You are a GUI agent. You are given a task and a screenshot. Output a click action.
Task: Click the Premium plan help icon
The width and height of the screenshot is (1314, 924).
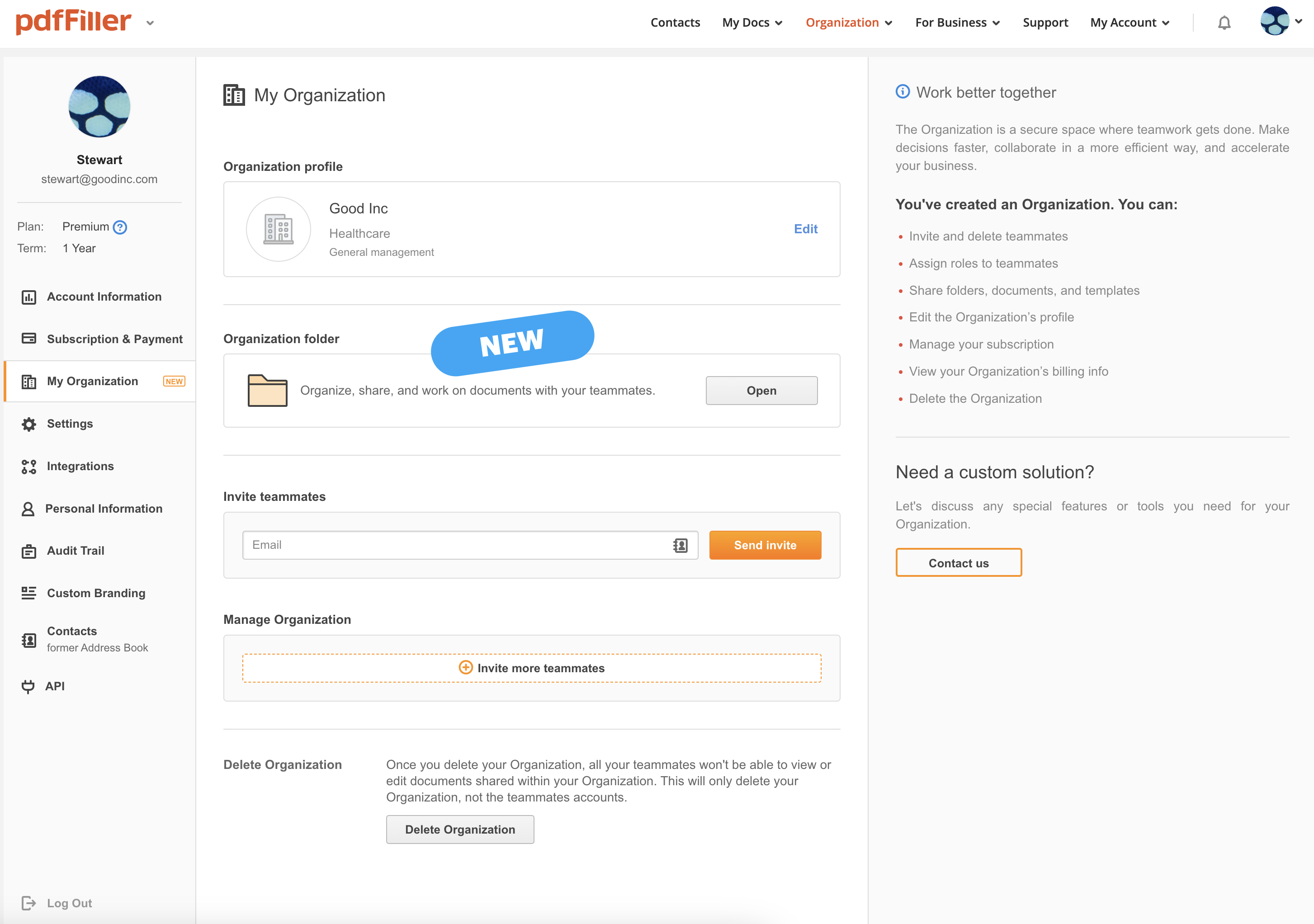pos(120,227)
